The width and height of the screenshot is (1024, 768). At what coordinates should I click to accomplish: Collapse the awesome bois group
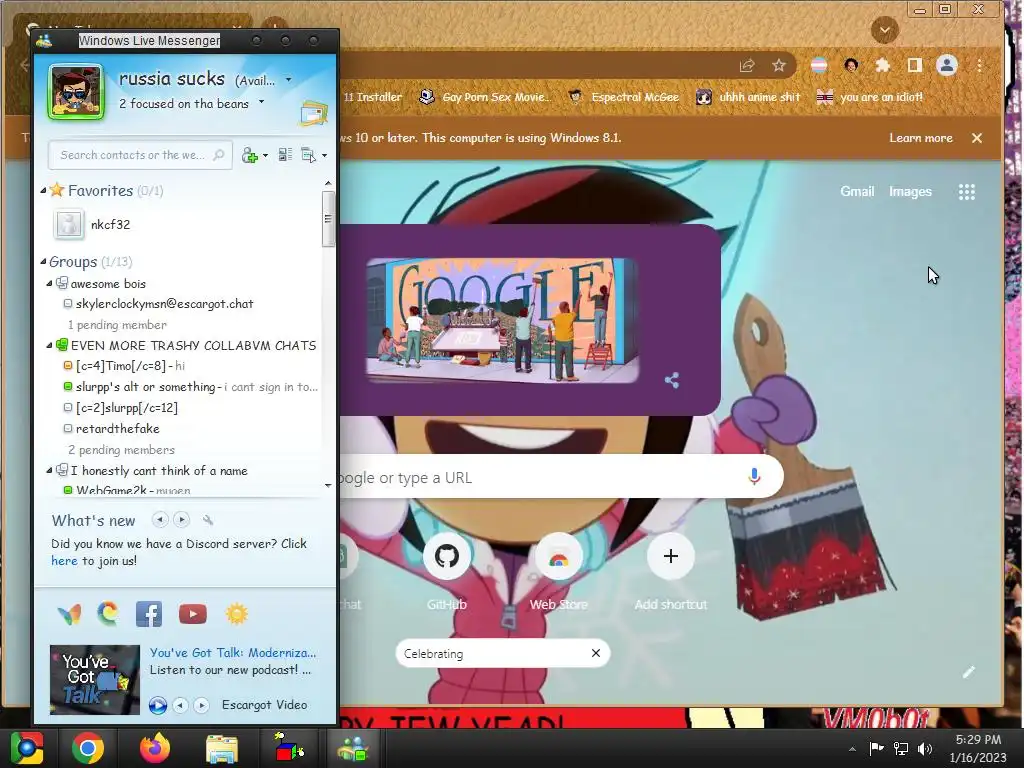pyautogui.click(x=49, y=283)
